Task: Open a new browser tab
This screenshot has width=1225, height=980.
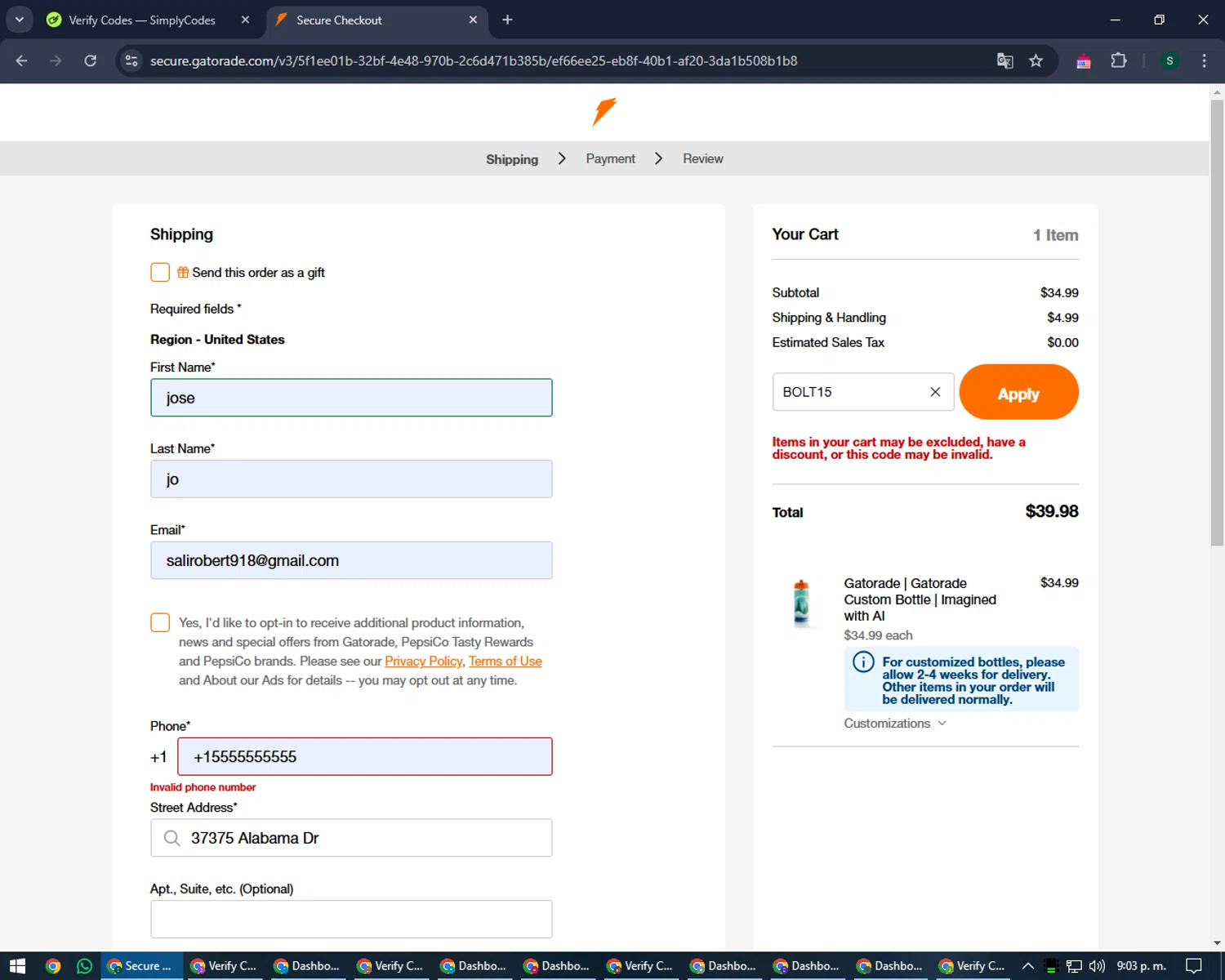Action: click(507, 20)
